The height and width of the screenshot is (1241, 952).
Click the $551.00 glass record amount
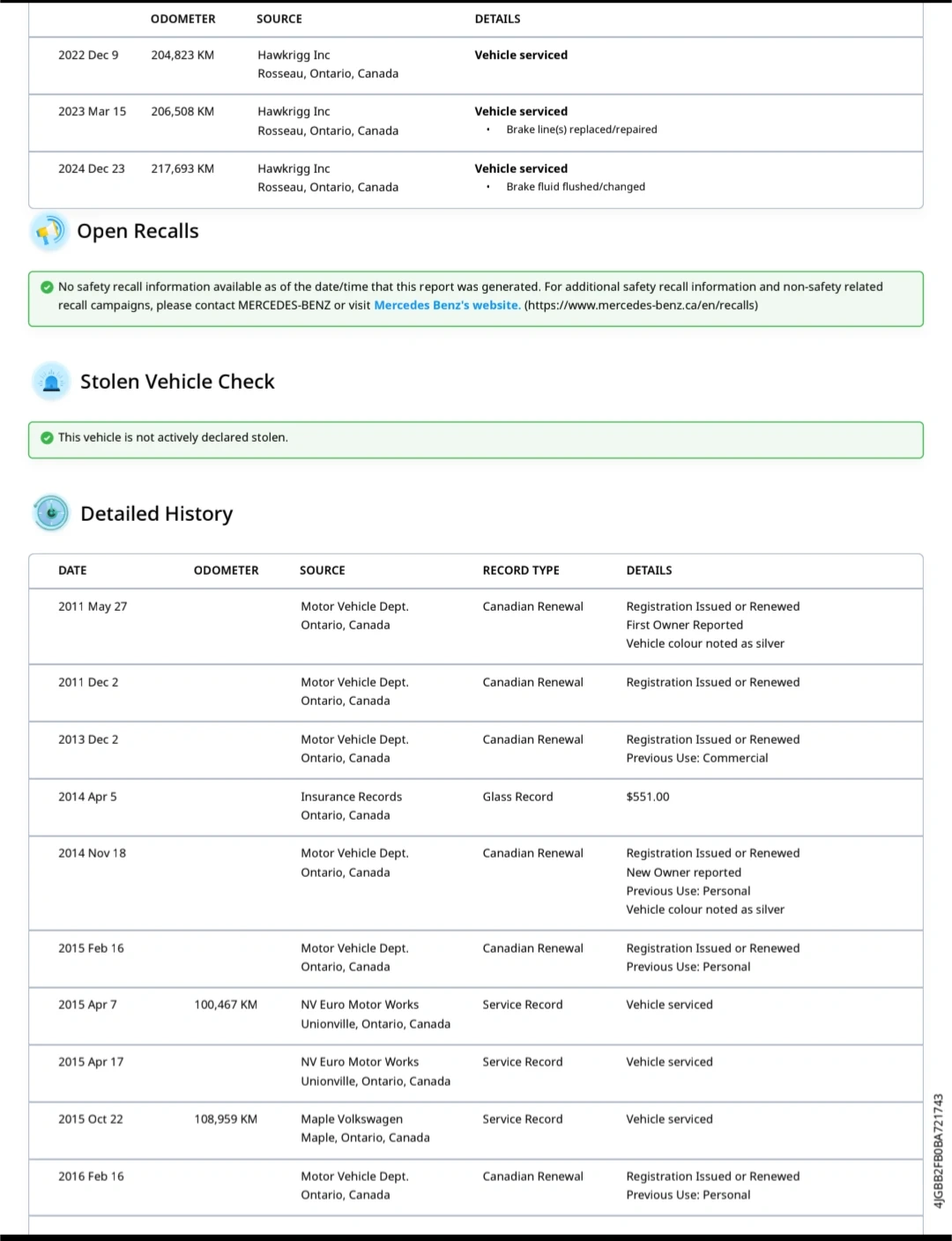click(x=647, y=797)
